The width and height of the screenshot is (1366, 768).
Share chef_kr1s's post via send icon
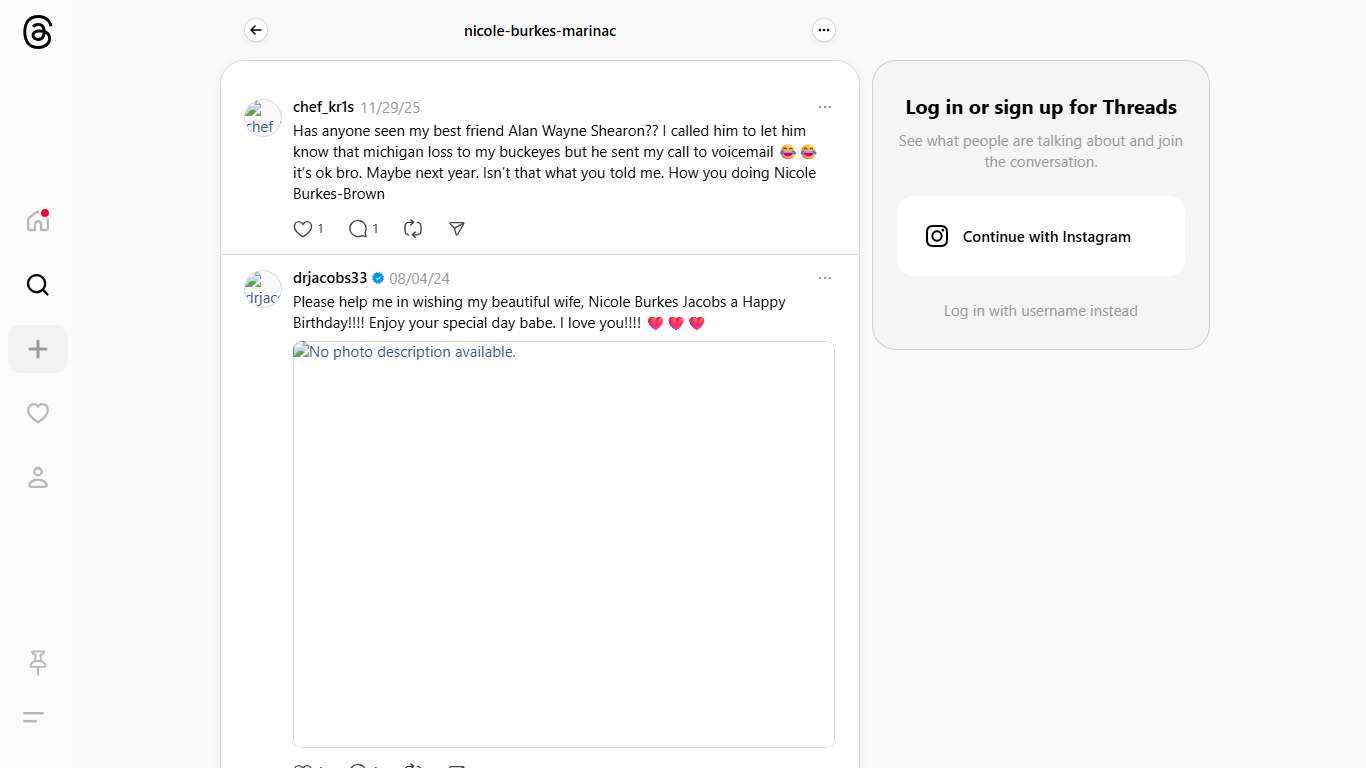click(457, 229)
